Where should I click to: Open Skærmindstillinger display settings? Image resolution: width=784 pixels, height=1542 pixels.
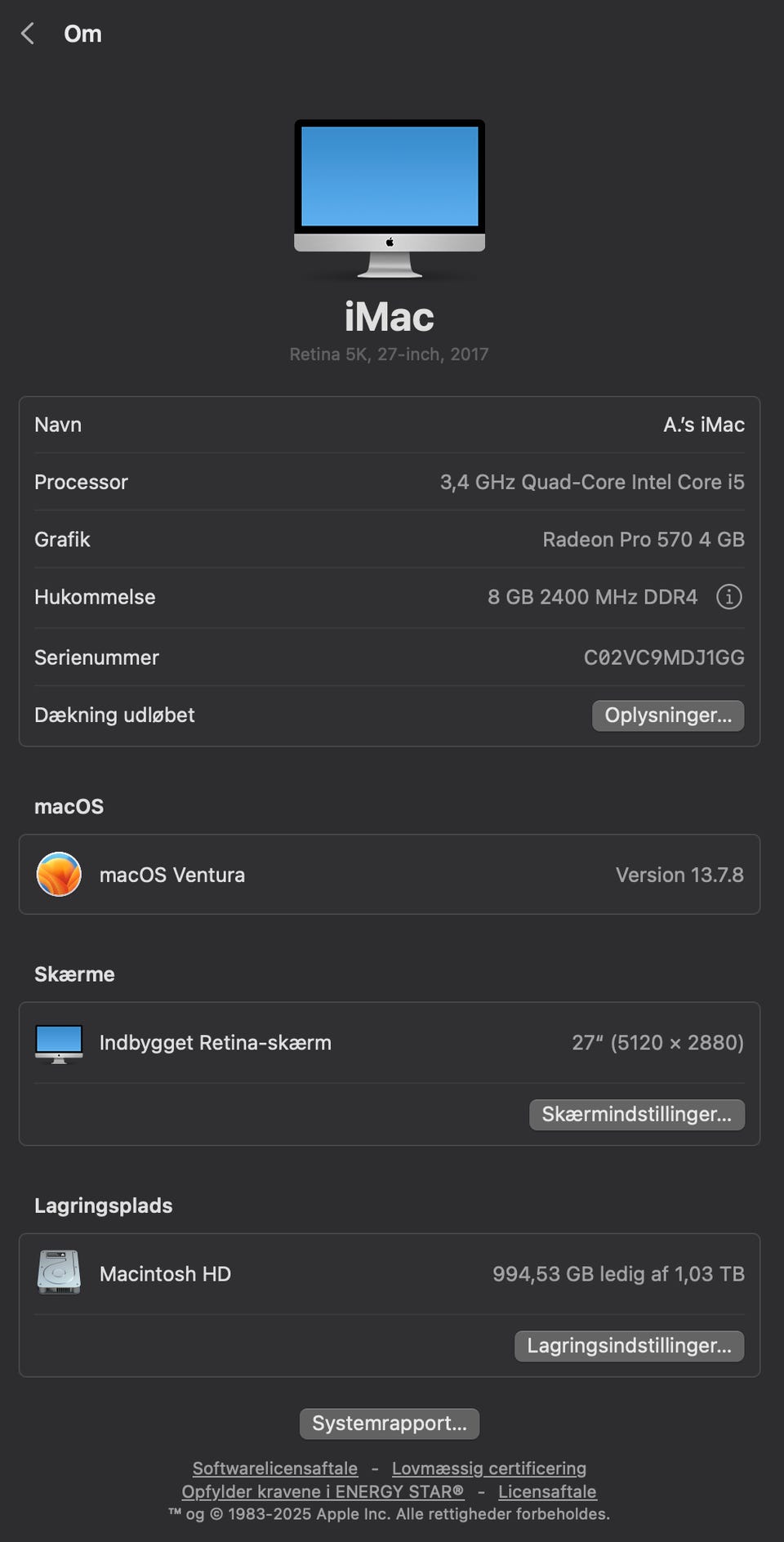pos(637,1115)
